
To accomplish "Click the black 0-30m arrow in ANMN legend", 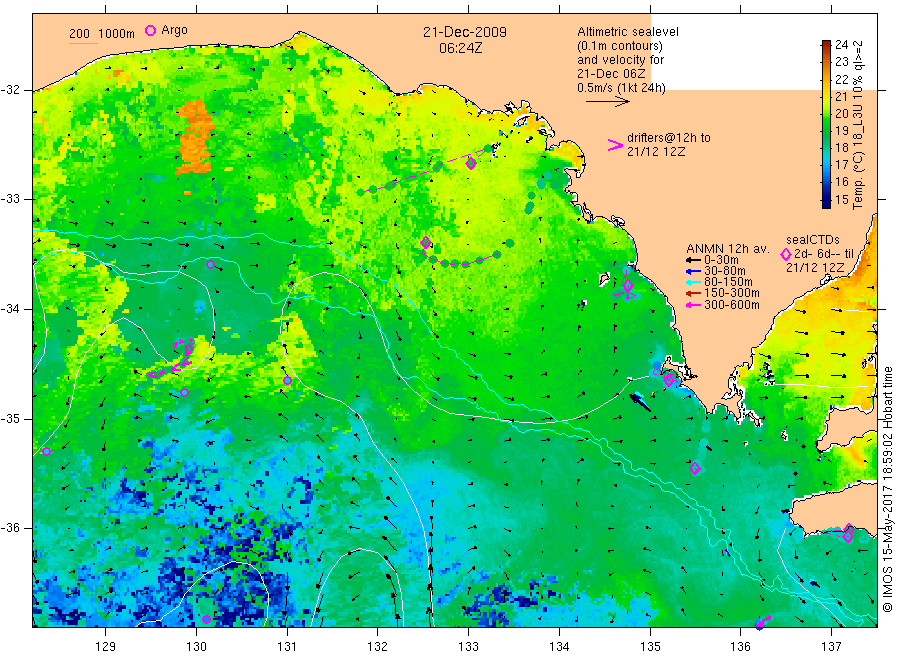I will point(693,260).
